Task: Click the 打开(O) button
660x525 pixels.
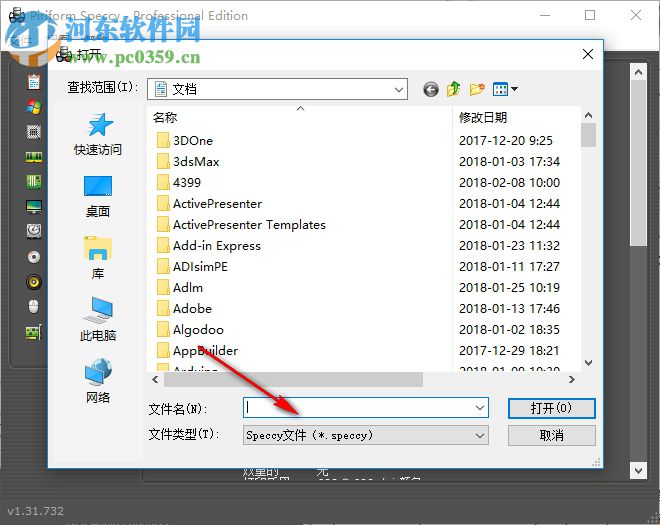Action: pos(551,408)
